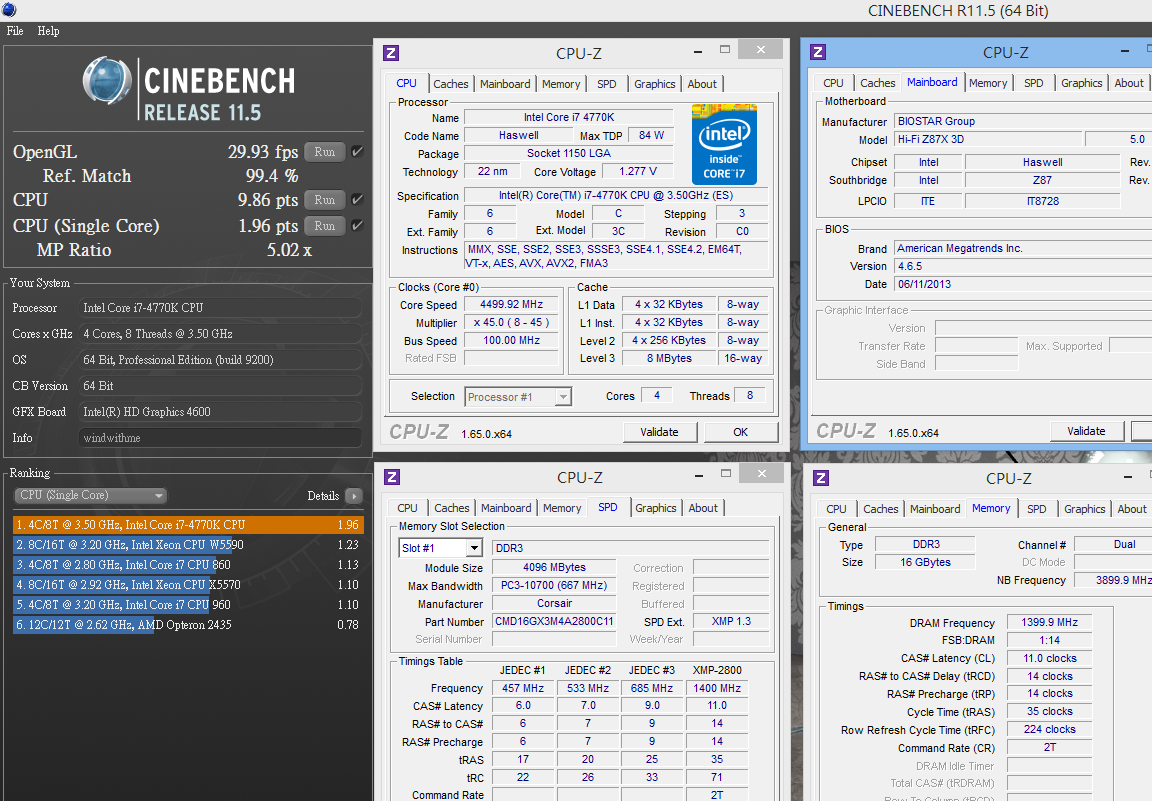Click the GFX Board field
The image size is (1152, 801).
coord(220,412)
